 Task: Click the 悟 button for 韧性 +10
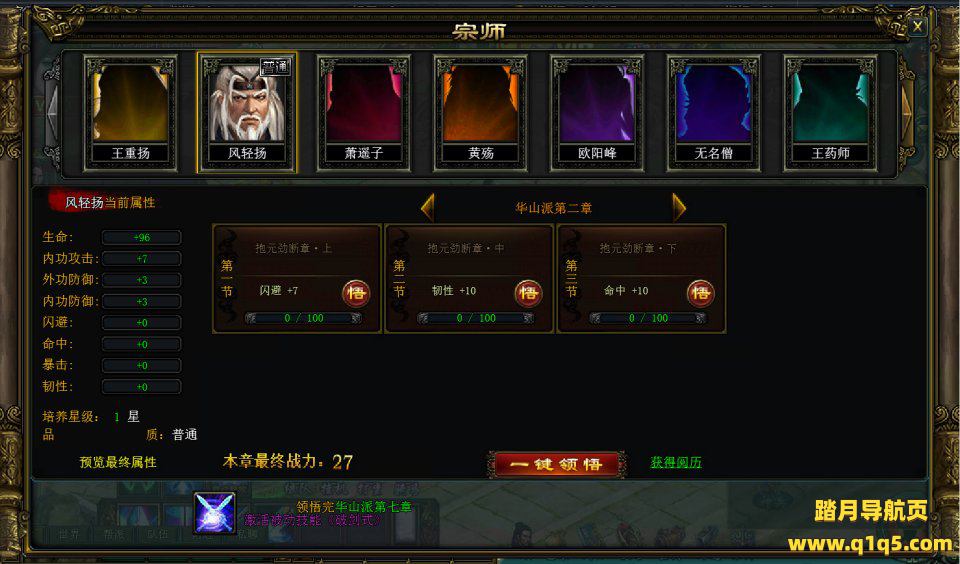click(x=528, y=293)
